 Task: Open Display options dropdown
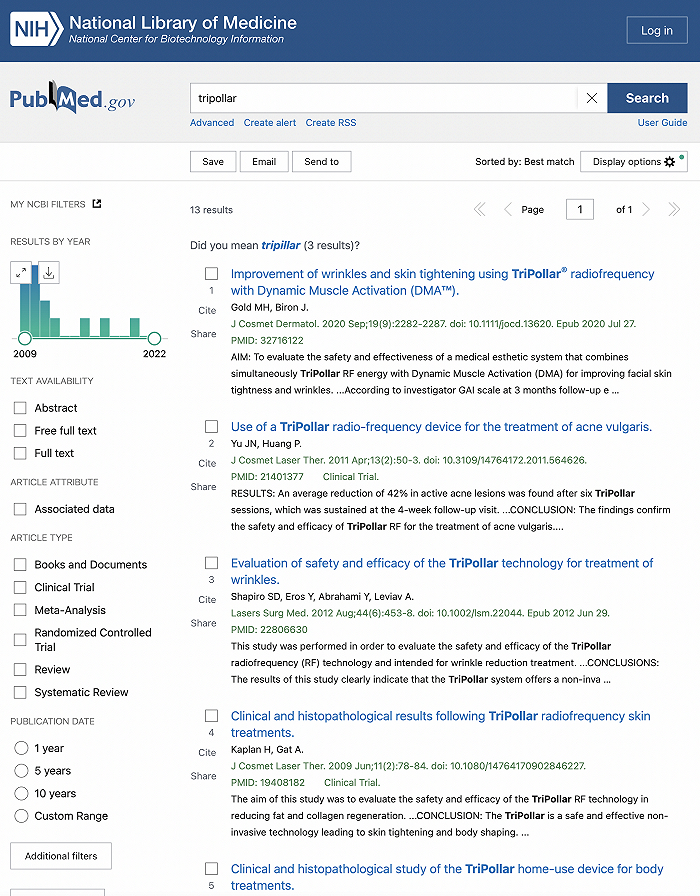634,162
